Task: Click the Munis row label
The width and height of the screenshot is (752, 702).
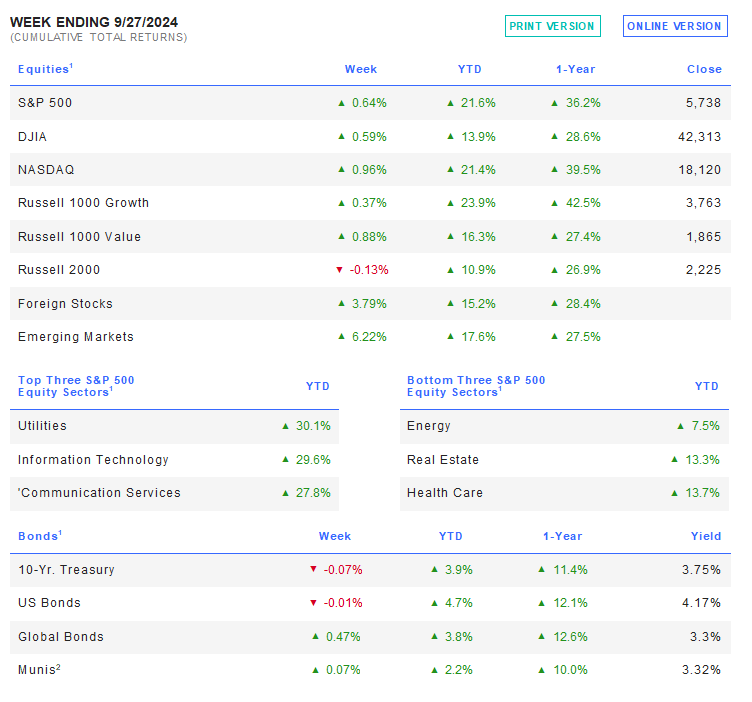Action: 39,669
